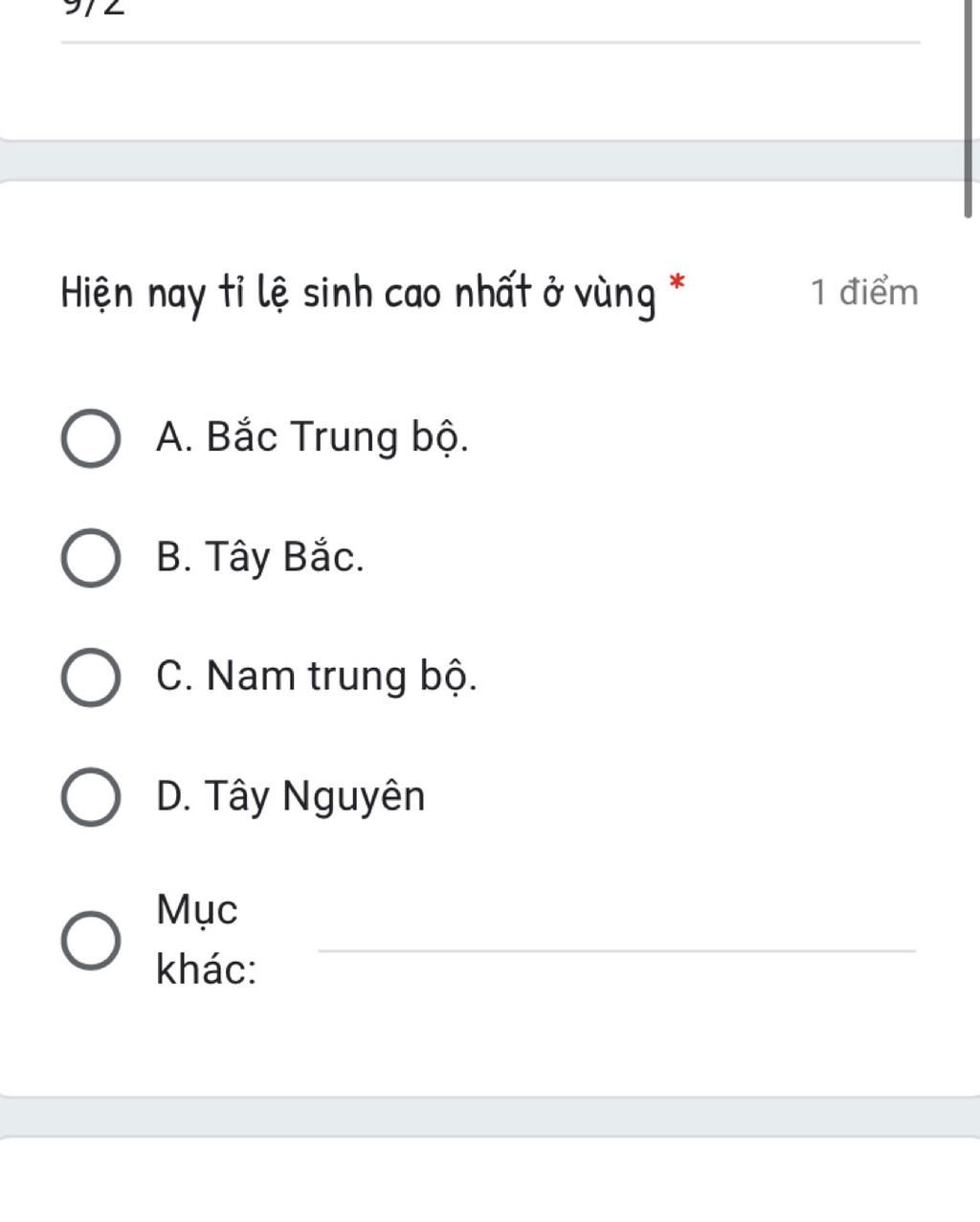Select the radio button for Bắc Trung bộ
Viewport: 980px width, 1222px height.
(91, 439)
